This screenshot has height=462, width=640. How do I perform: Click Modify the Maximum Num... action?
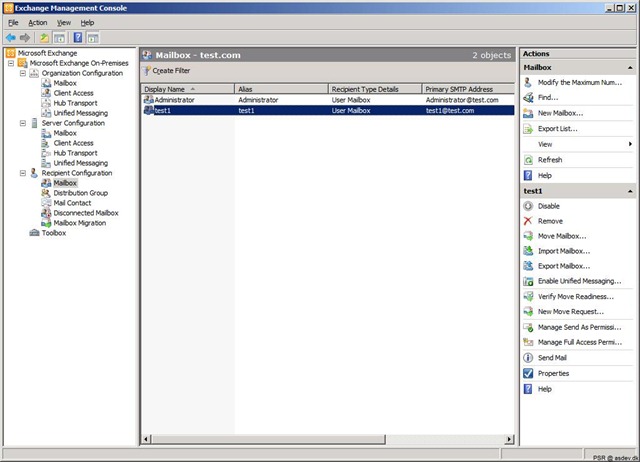pyautogui.click(x=580, y=82)
